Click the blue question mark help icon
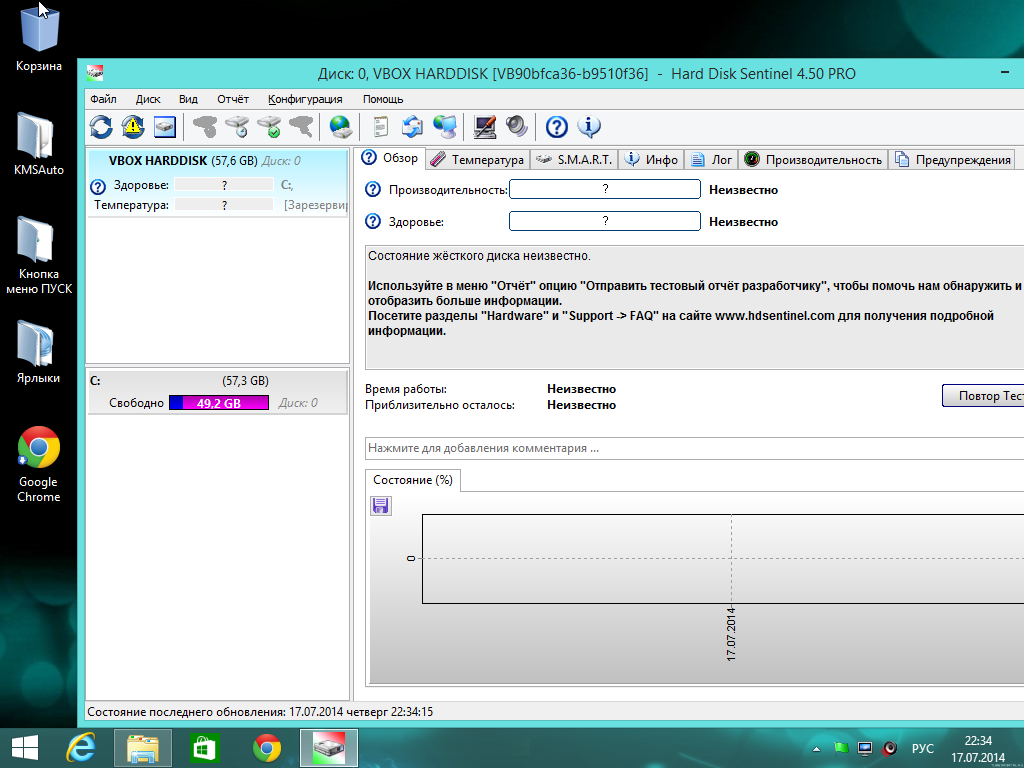 point(556,127)
